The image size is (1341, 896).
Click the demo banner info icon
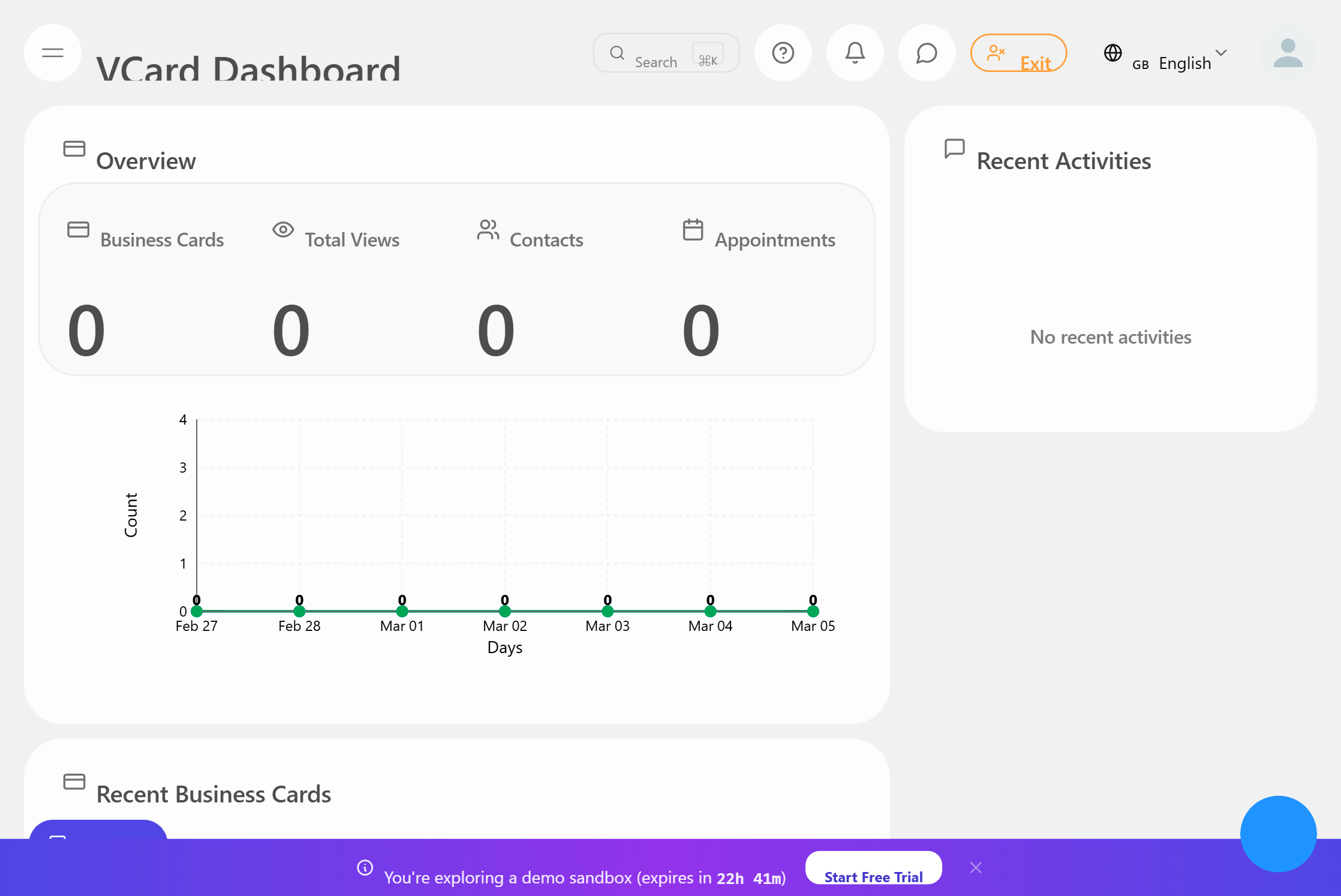[x=365, y=868]
